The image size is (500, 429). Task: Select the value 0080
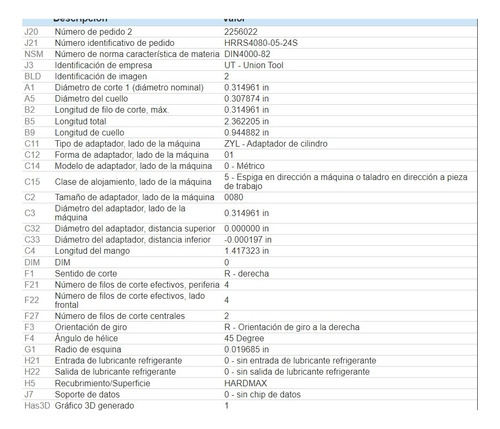point(234,197)
